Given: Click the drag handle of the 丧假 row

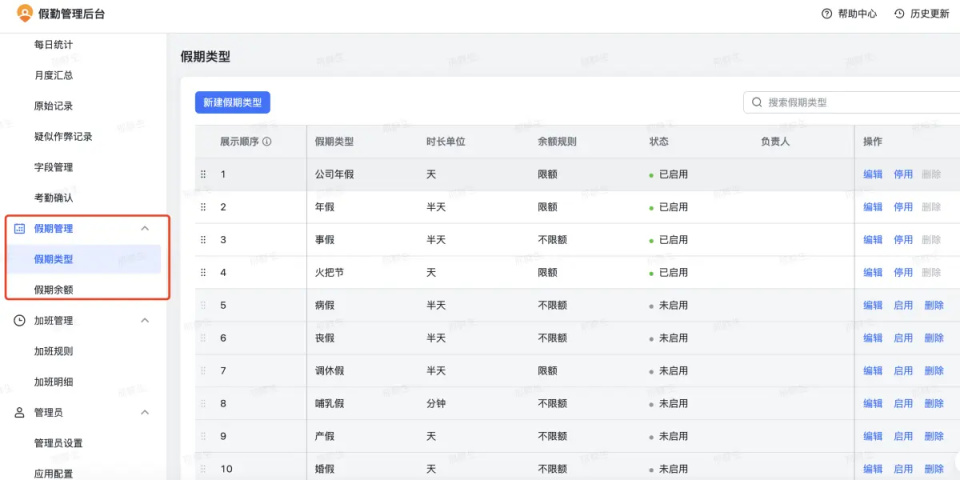Looking at the screenshot, I should tap(203, 338).
